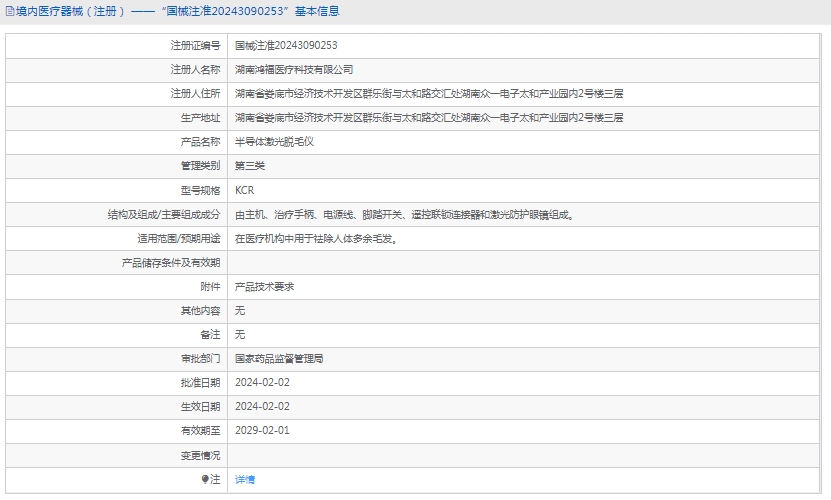Click the product name 半导体激光脱毛仪
The width and height of the screenshot is (831, 500).
click(x=274, y=142)
